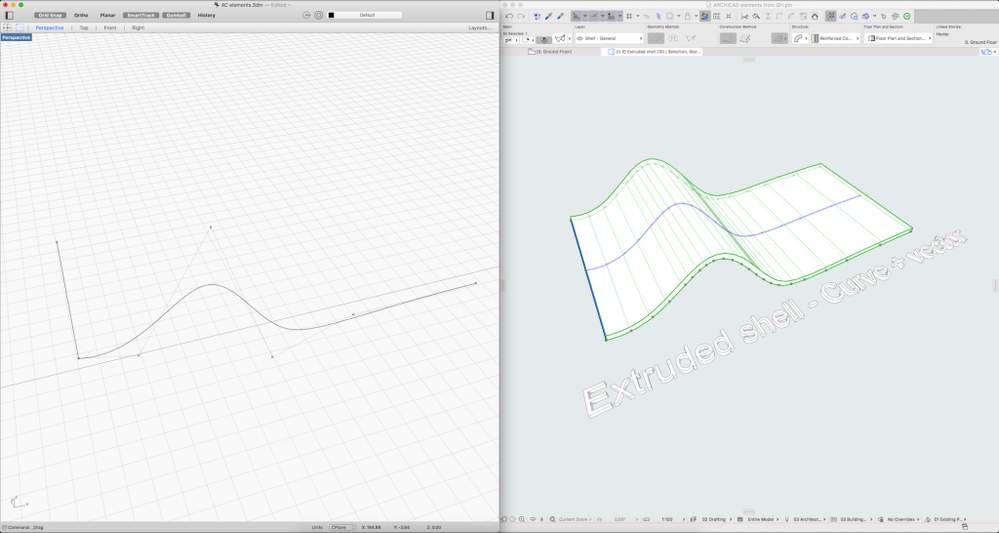
Task: Show Rhino right sidebar panel
Action: [x=489, y=15]
